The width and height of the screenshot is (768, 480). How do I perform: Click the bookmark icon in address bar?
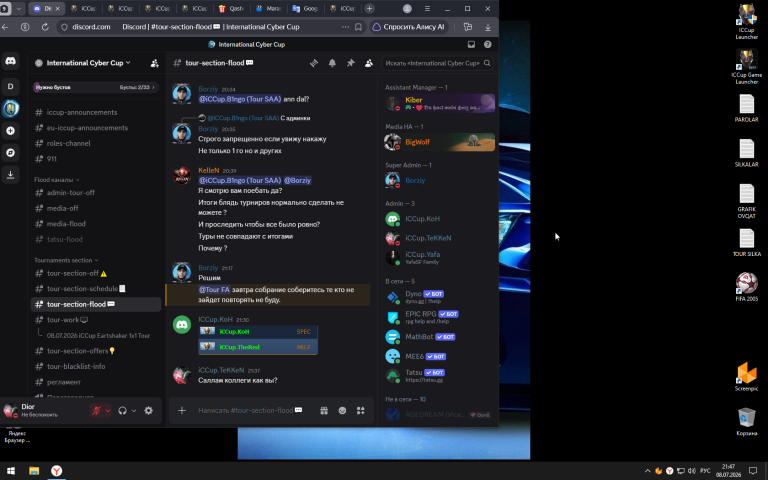[x=358, y=27]
